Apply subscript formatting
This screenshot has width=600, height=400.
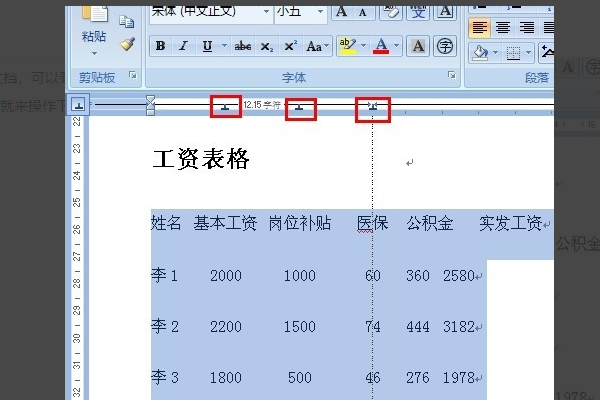pyautogui.click(x=266, y=46)
